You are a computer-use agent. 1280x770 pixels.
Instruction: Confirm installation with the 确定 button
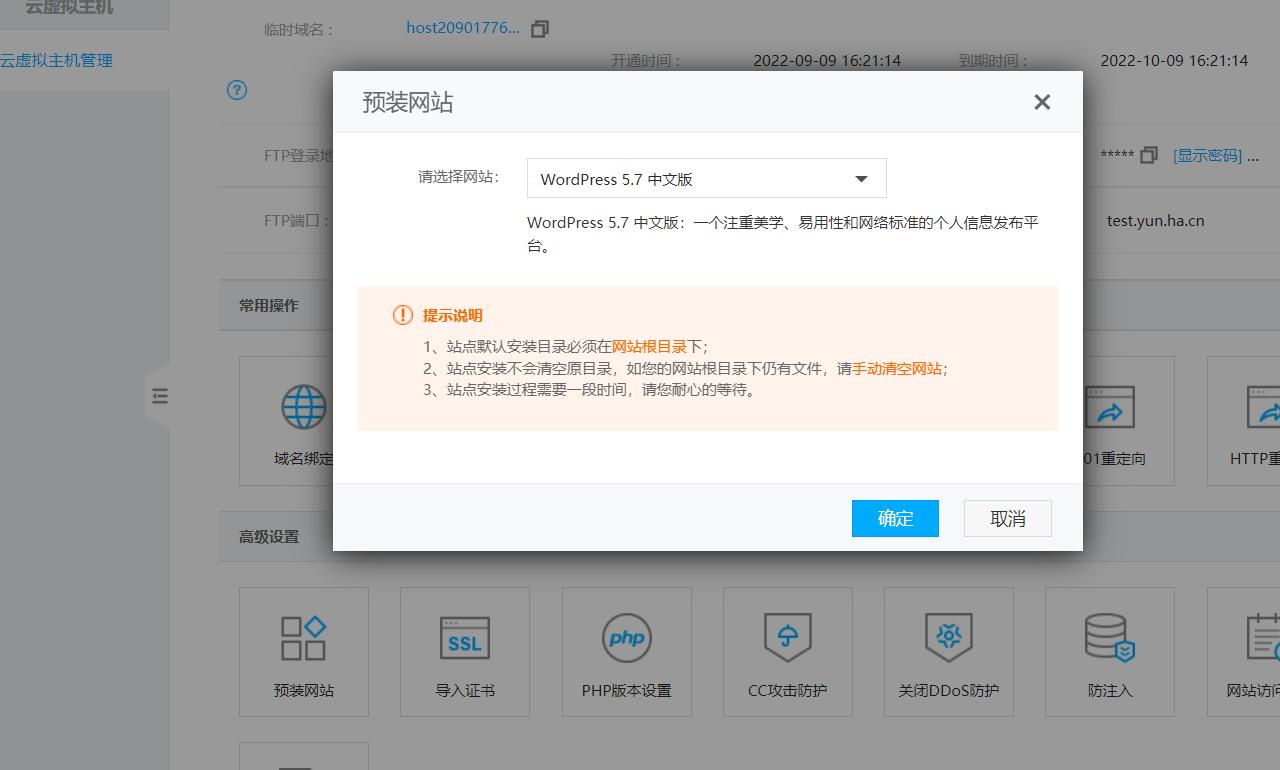895,518
